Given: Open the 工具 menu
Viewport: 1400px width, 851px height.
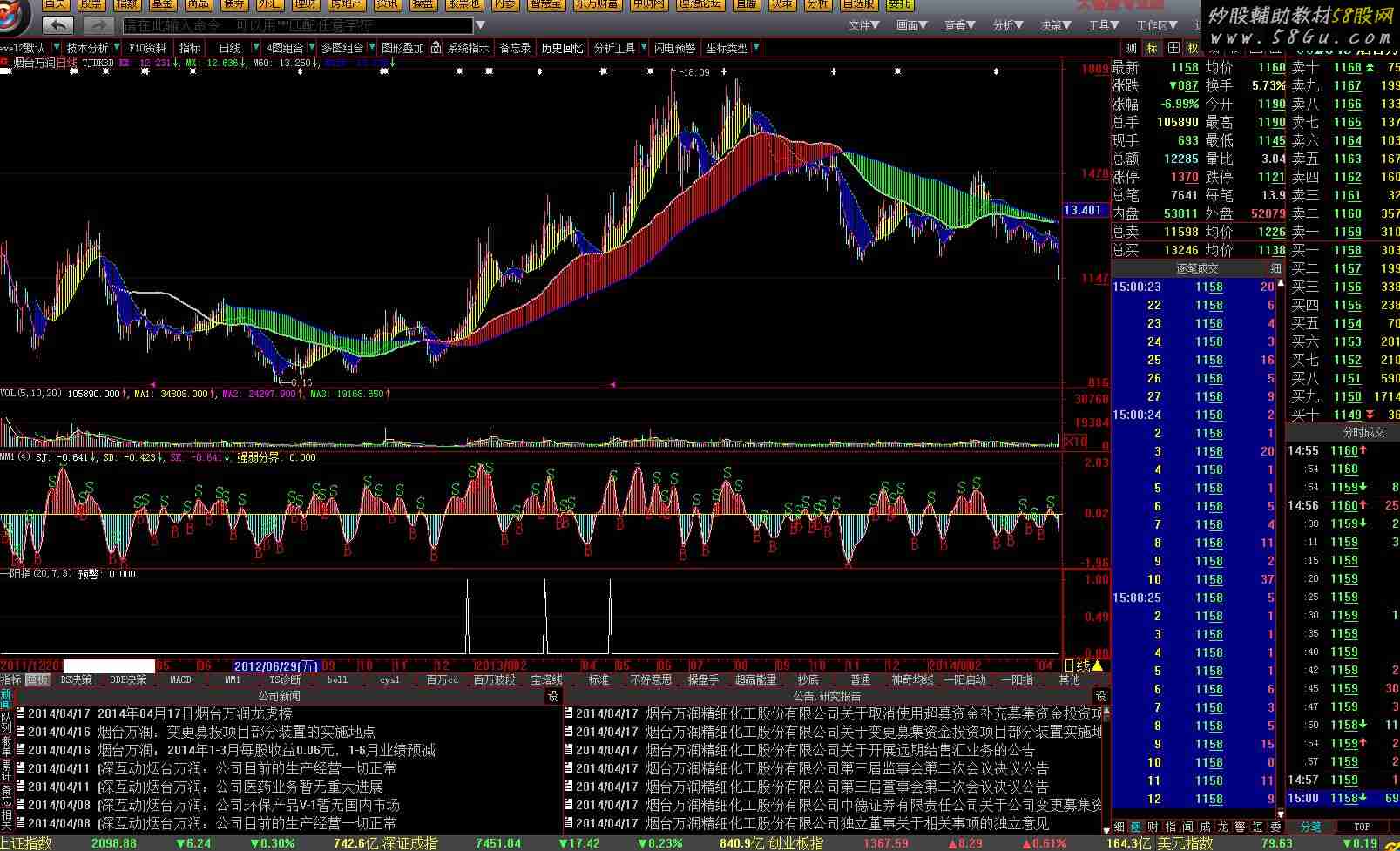Looking at the screenshot, I should [x=1103, y=25].
